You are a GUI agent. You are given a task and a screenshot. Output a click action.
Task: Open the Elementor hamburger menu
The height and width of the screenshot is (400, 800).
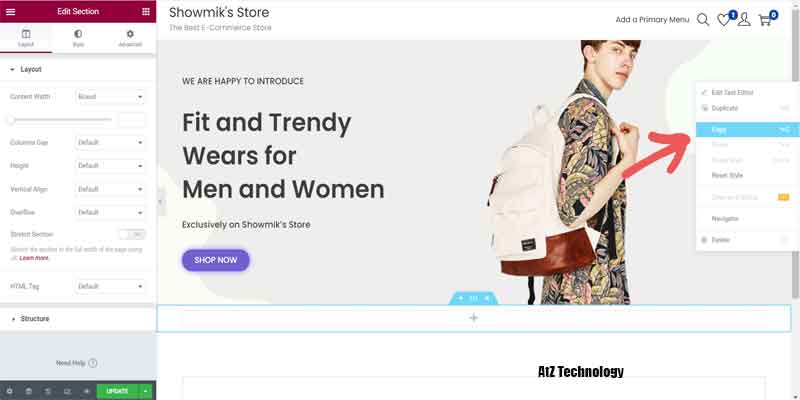(x=10, y=12)
